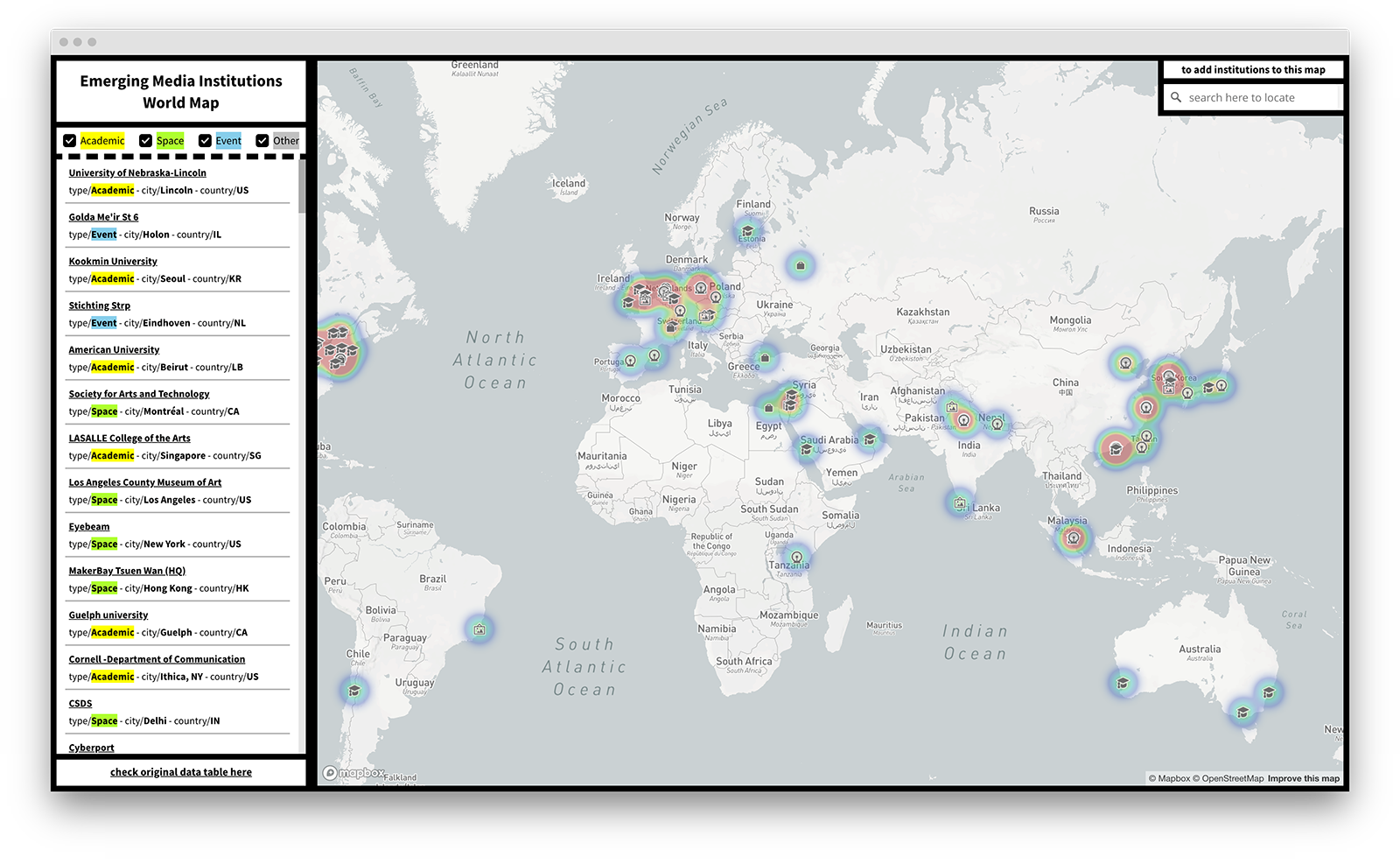This screenshot has width=1400, height=864.
Task: Select the Eyebeam entry
Action: coord(89,526)
